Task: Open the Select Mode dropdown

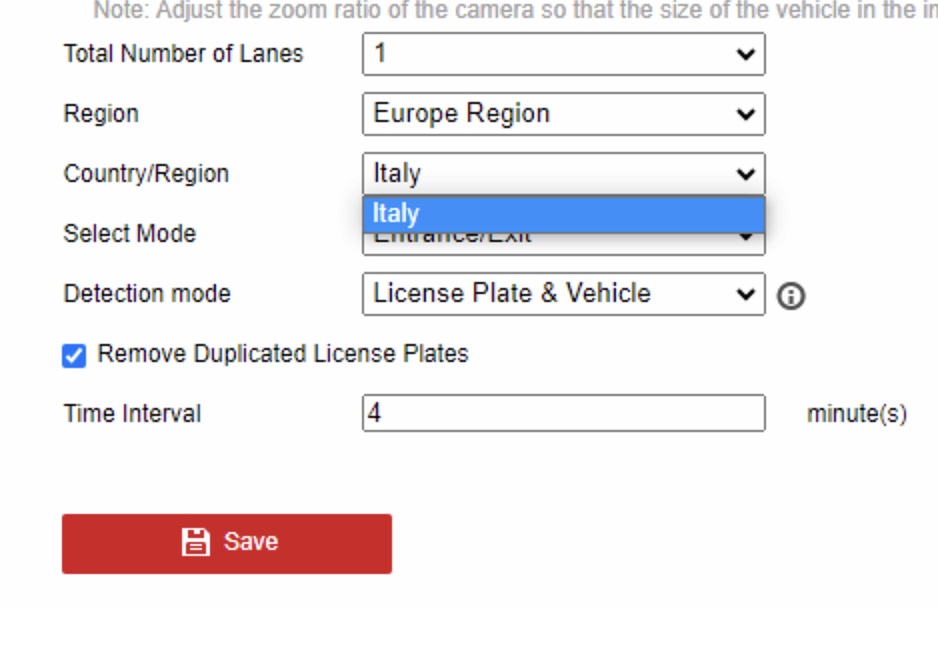Action: 745,240
